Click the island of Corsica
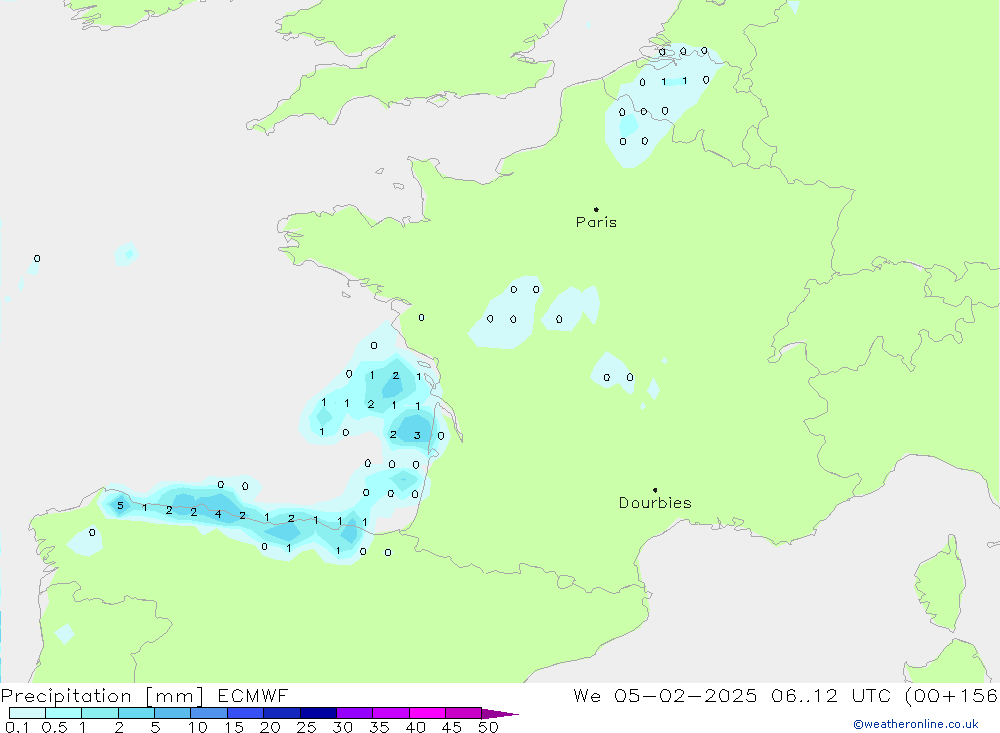 click(939, 582)
